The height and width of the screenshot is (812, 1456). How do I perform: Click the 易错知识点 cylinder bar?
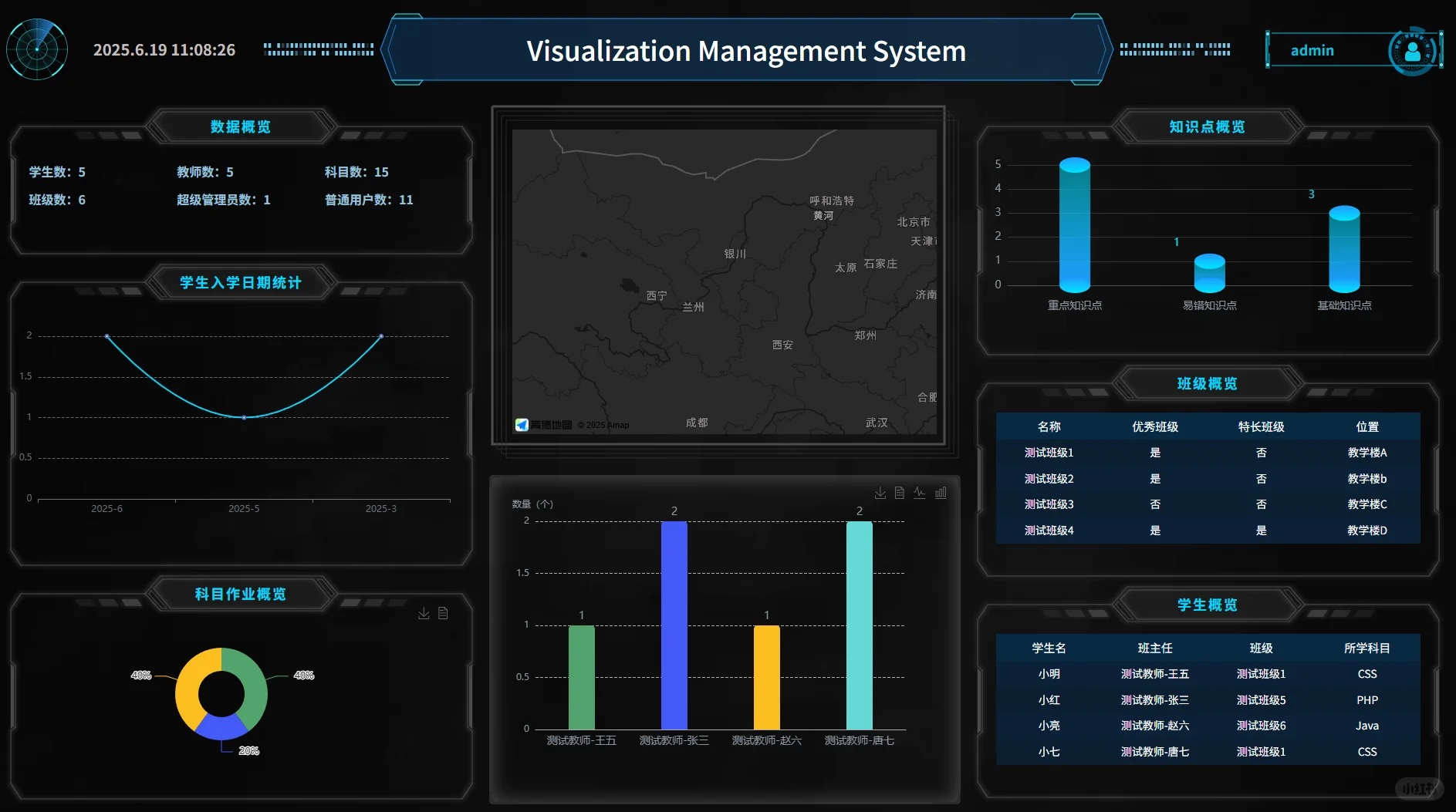point(1210,273)
